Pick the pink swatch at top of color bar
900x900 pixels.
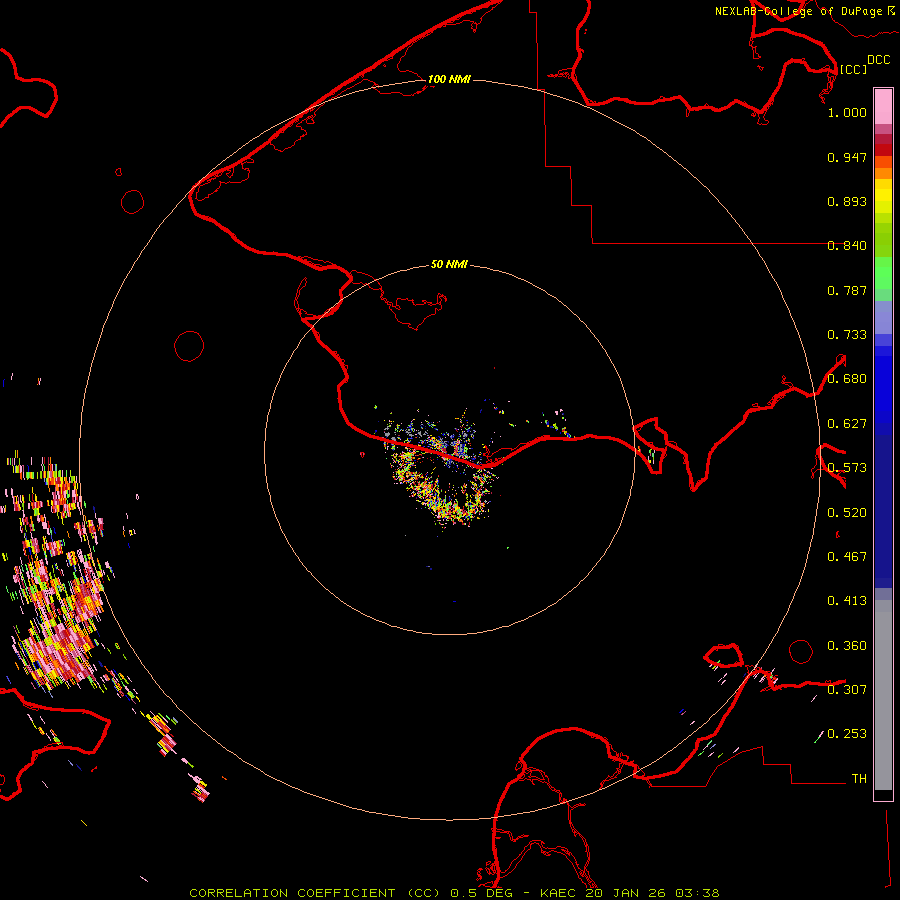pyautogui.click(x=883, y=104)
